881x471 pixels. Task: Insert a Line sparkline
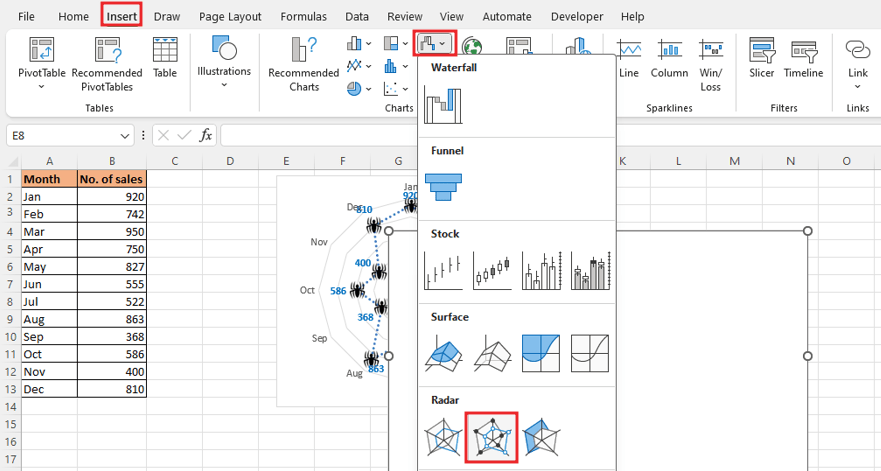[x=629, y=58]
